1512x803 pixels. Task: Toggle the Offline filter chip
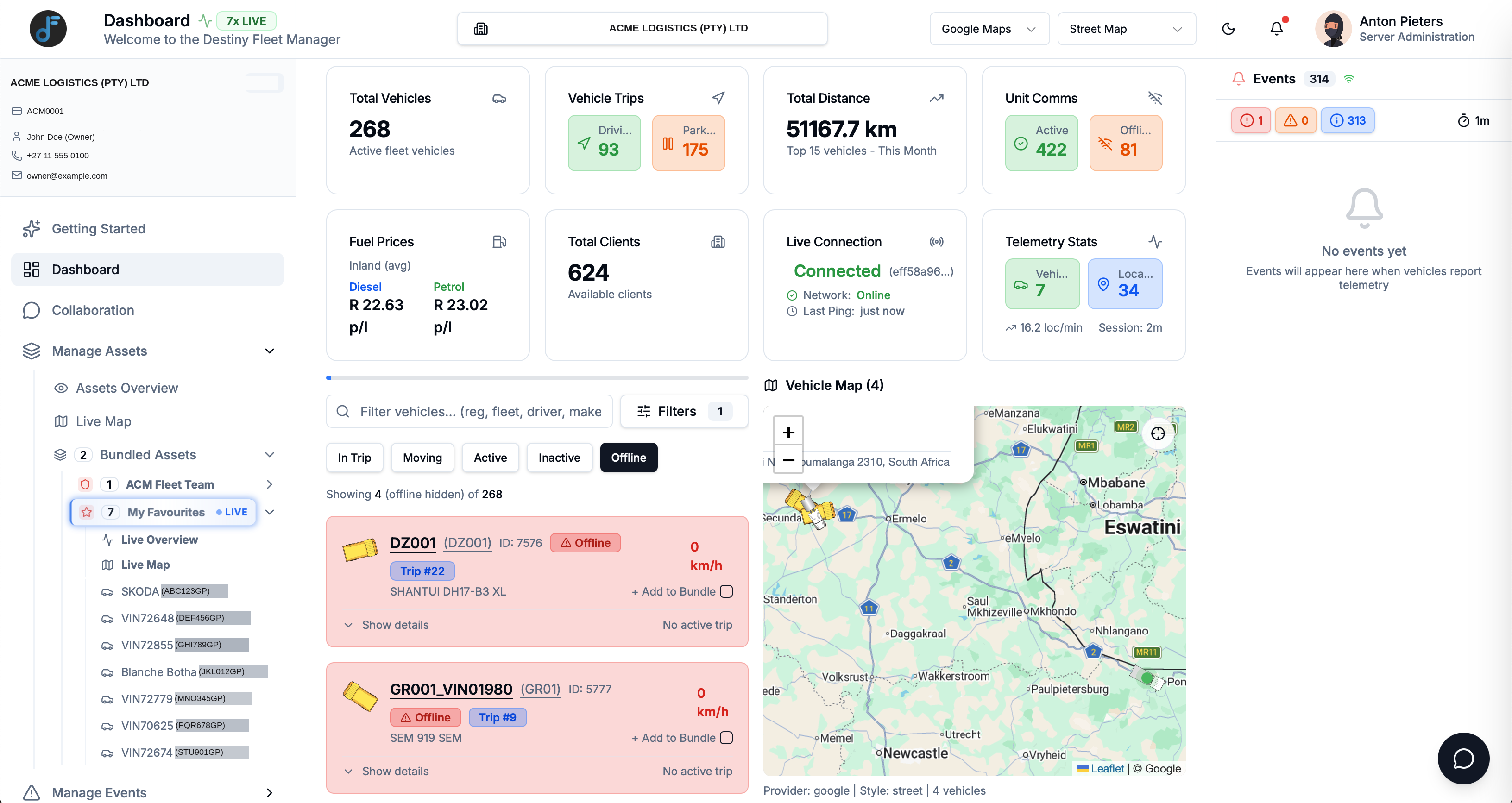(x=629, y=457)
